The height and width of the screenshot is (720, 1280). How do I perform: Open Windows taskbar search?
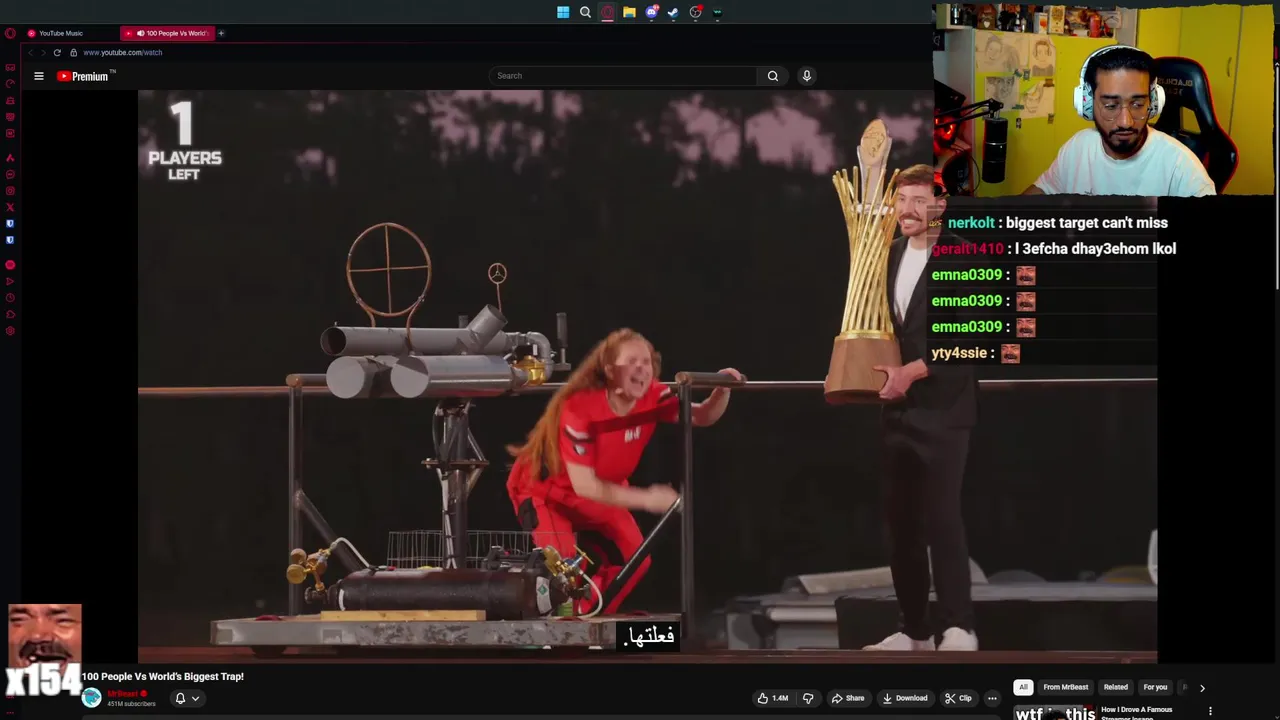point(585,12)
